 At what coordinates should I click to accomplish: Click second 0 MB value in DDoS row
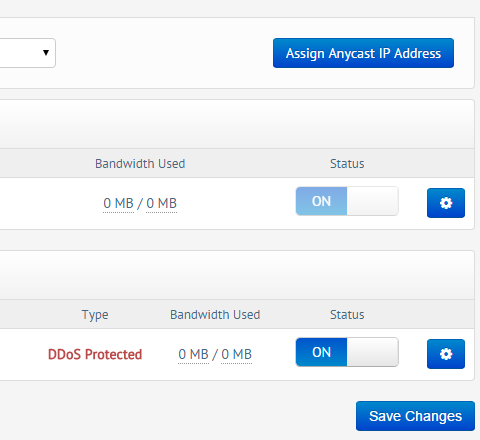point(236,354)
